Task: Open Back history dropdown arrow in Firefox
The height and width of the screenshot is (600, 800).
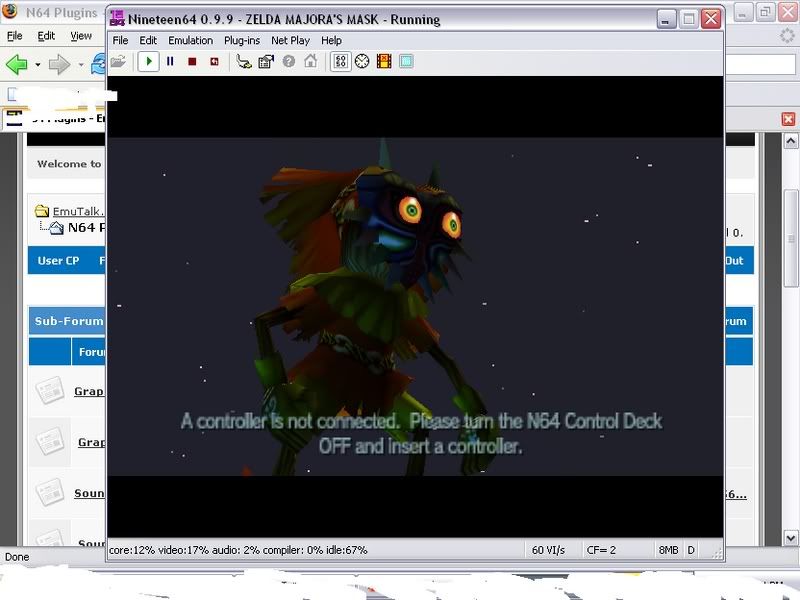Action: point(38,65)
